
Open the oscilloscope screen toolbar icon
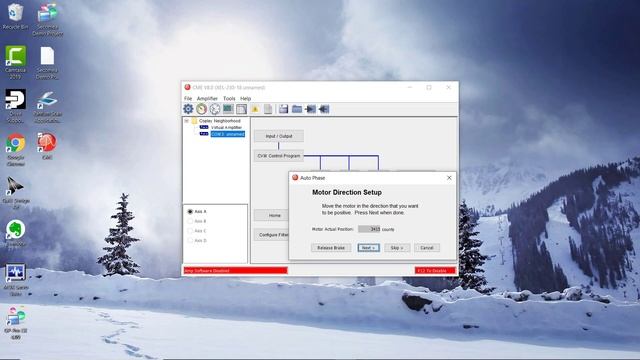228,109
